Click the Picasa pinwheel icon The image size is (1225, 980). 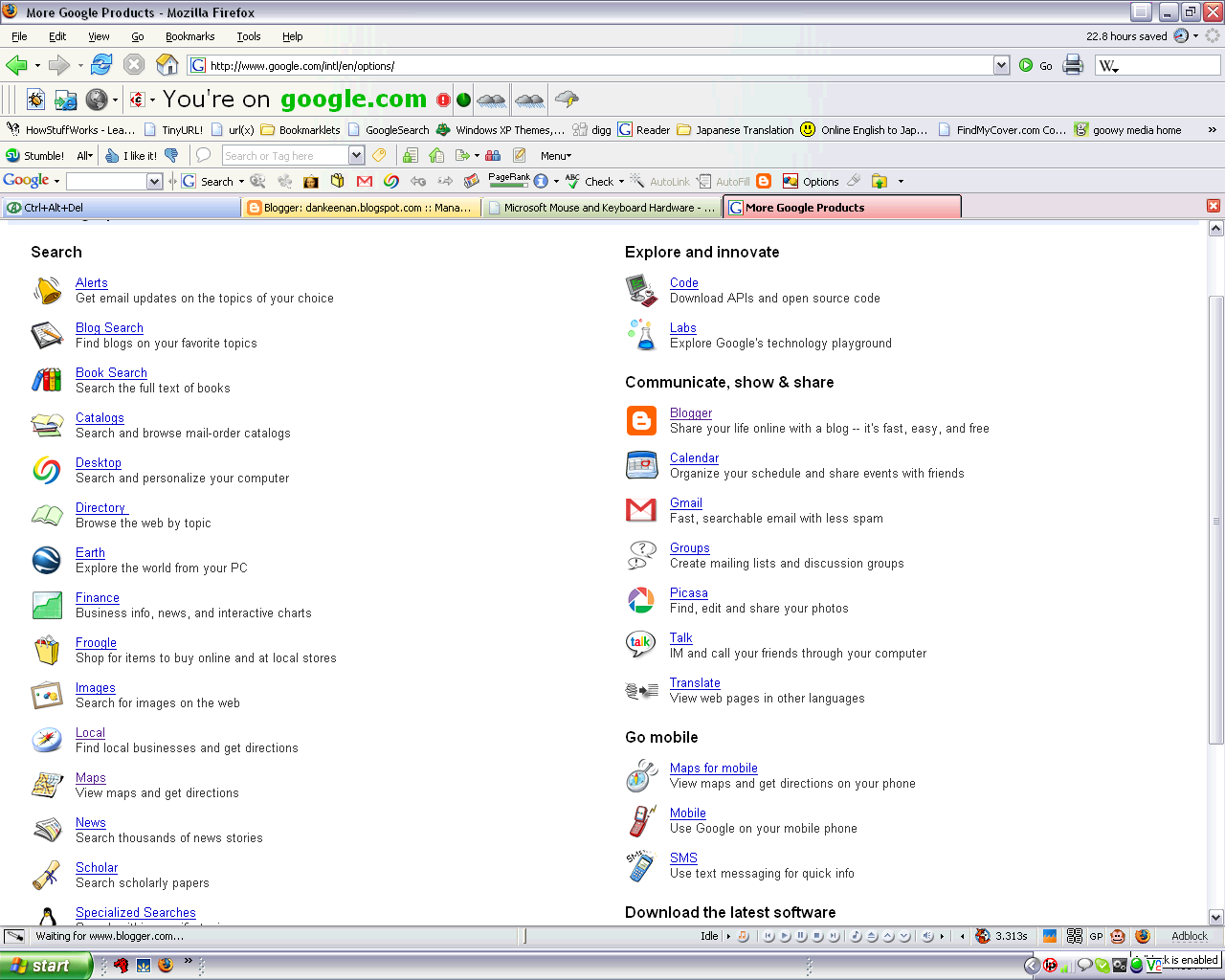pos(640,600)
